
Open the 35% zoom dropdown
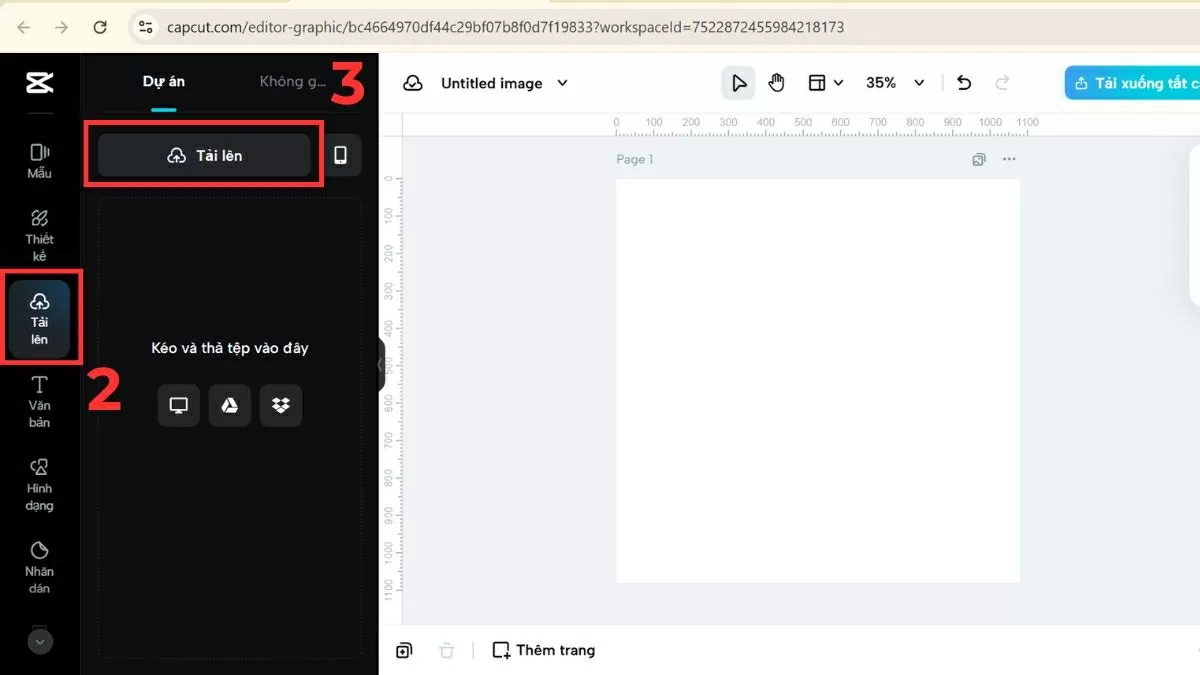point(895,83)
